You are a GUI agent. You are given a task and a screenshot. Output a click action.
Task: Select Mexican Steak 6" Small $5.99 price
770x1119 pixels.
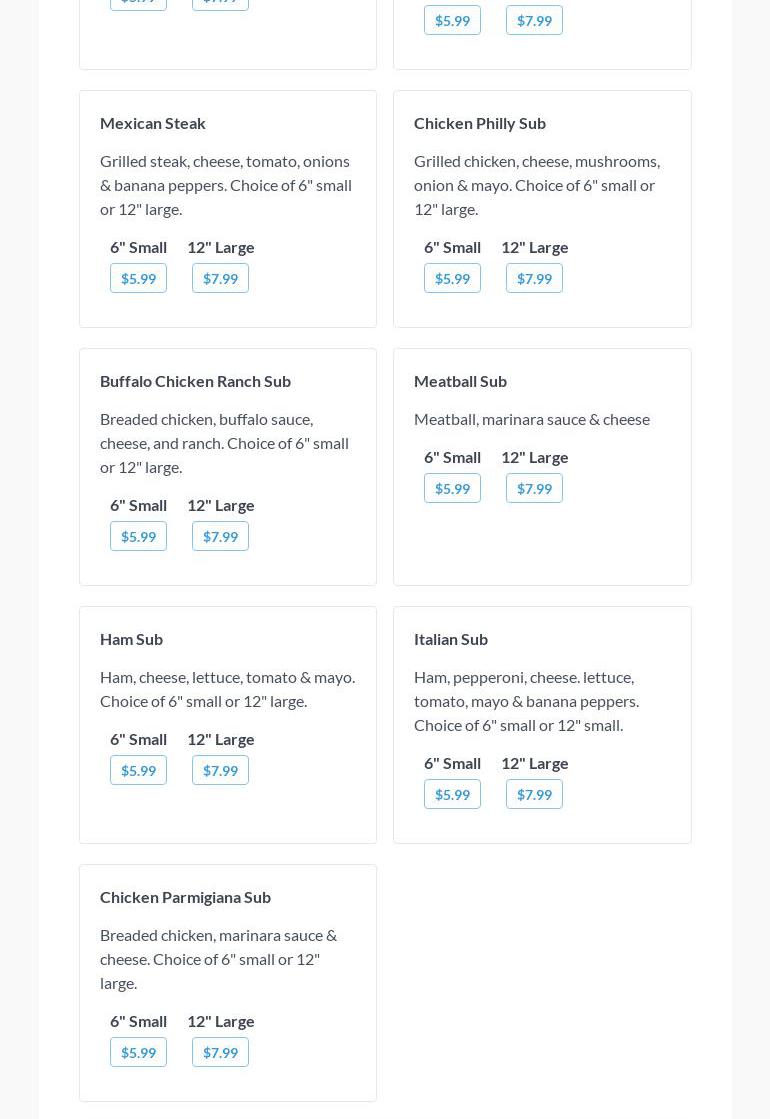click(138, 278)
